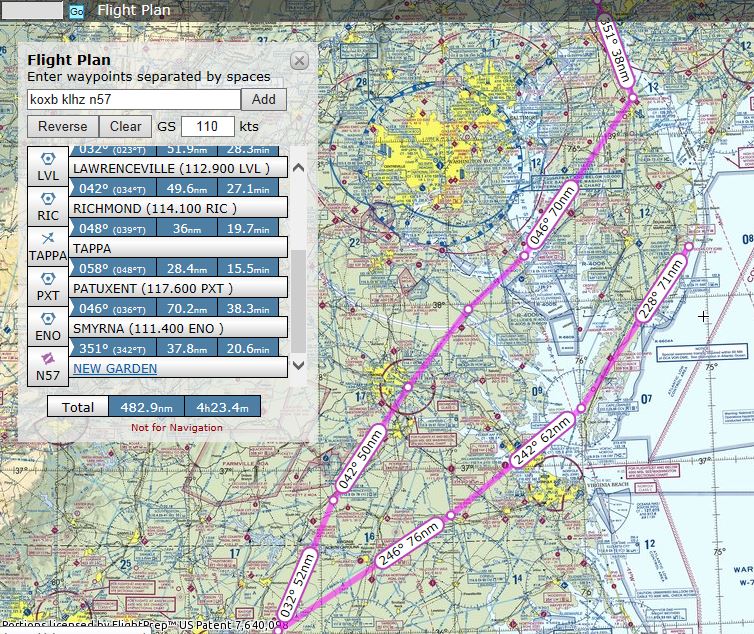This screenshot has width=754, height=634.
Task: Click the 228° 71nm route label on map
Action: pos(660,289)
